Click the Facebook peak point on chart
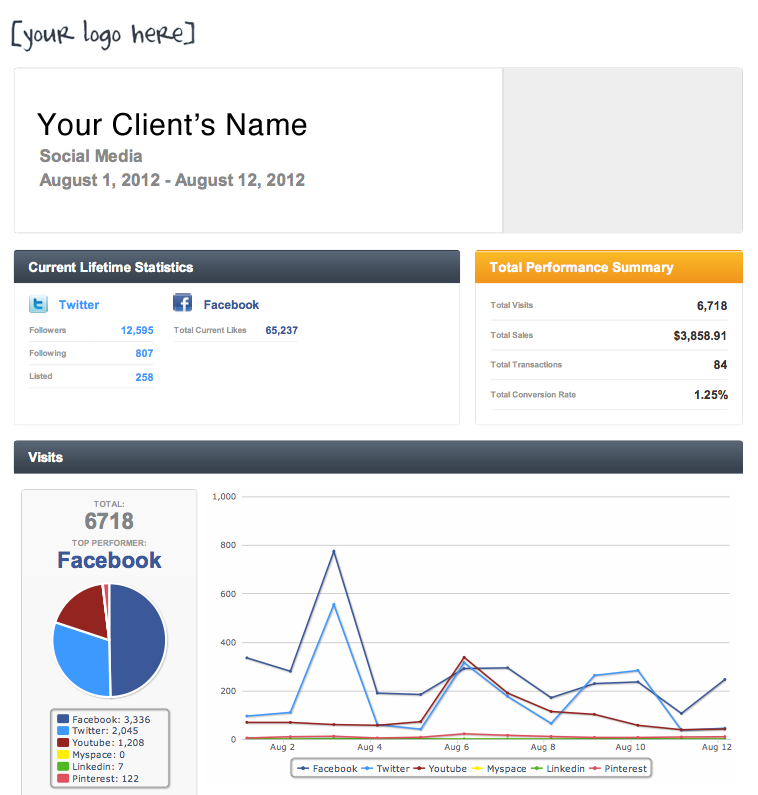 334,551
